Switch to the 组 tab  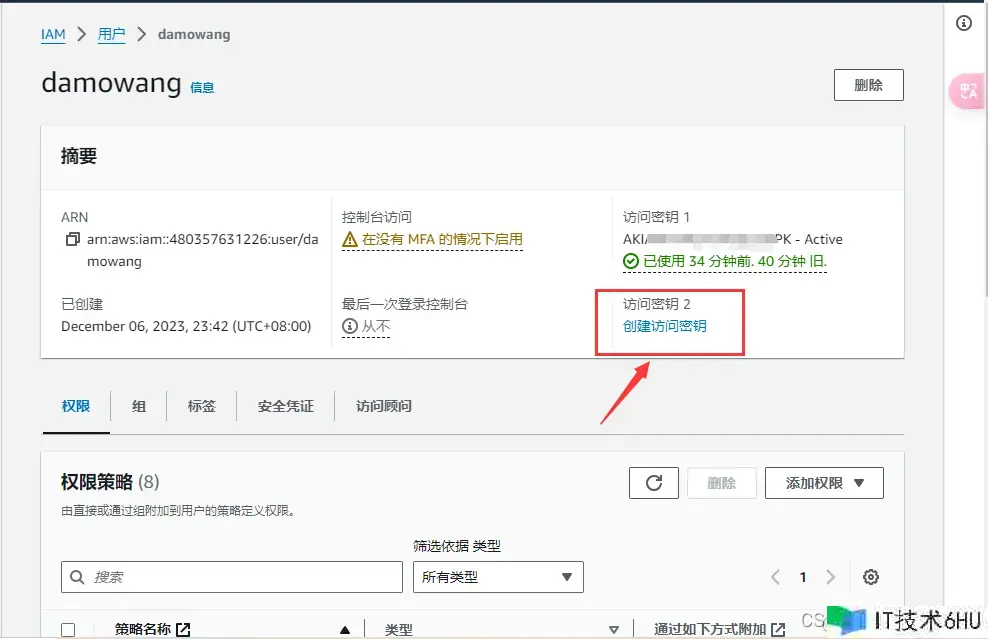click(x=139, y=406)
